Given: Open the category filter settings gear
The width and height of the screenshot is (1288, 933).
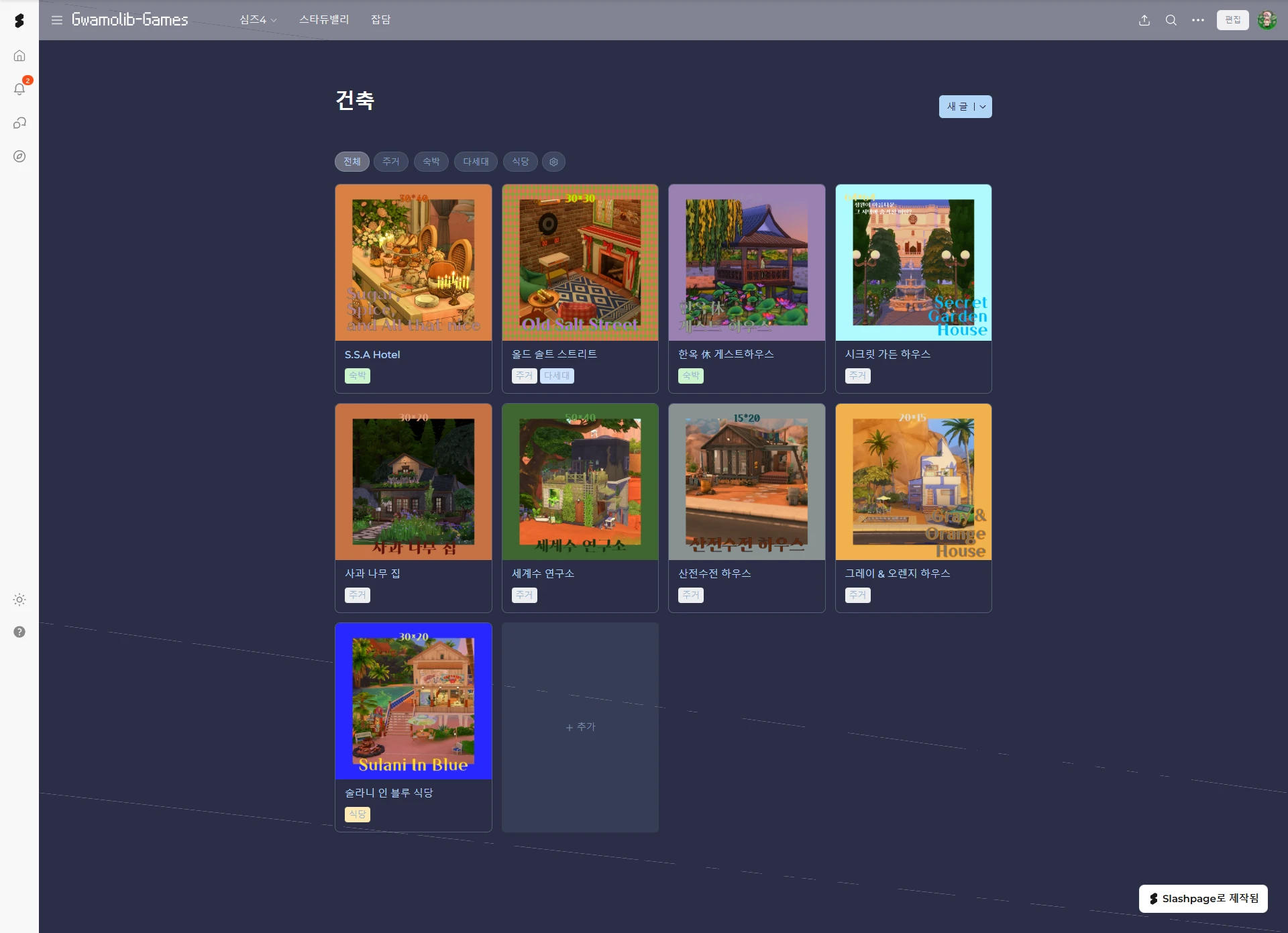Looking at the screenshot, I should click(553, 162).
